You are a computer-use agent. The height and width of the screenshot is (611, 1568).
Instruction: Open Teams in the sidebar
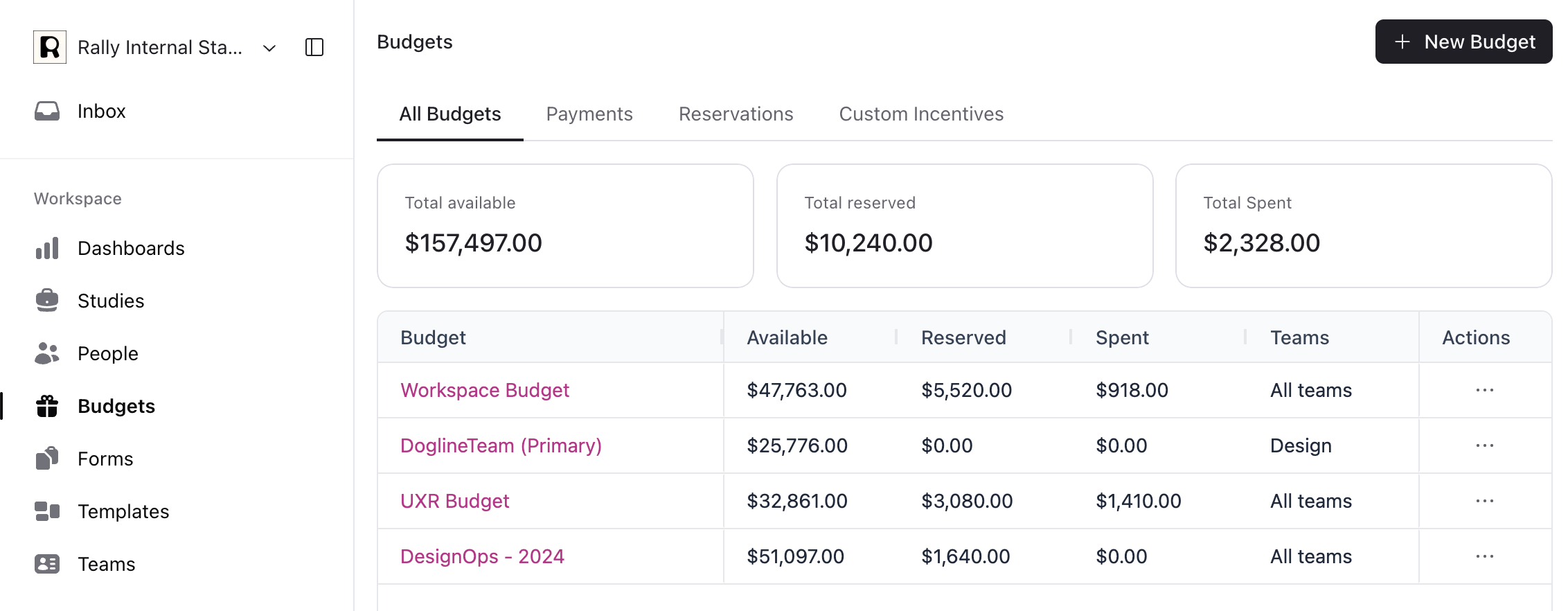(x=106, y=564)
